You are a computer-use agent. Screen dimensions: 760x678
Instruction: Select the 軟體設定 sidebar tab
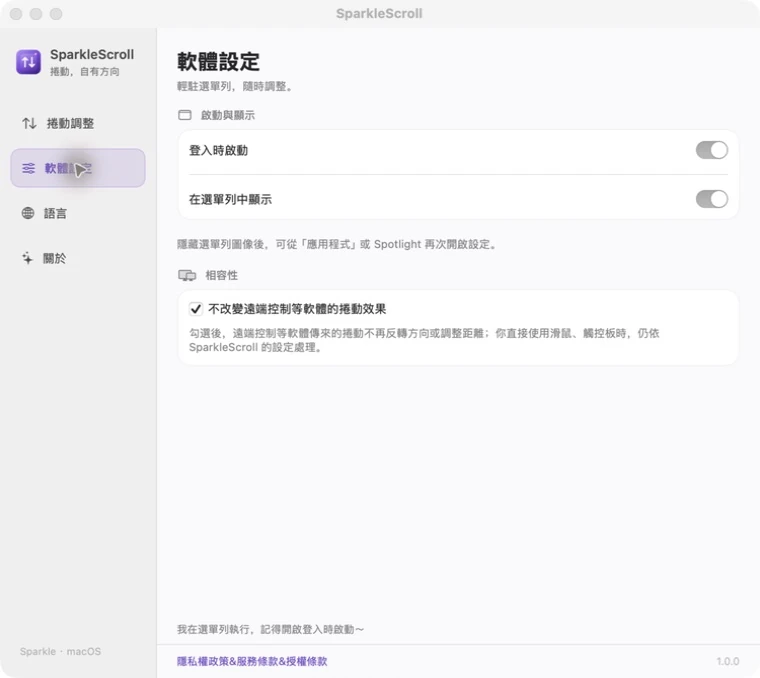pyautogui.click(x=78, y=168)
